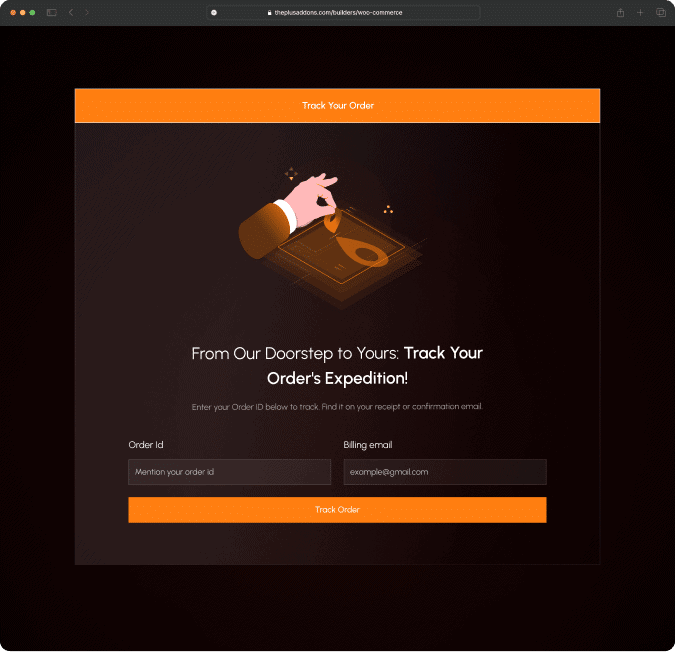Click the Share icon in Safari toolbar
The height and width of the screenshot is (652, 675).
[621, 12]
